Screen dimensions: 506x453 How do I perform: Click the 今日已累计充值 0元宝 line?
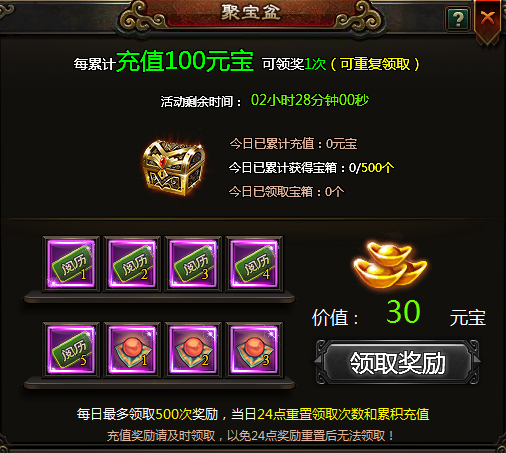(293, 144)
